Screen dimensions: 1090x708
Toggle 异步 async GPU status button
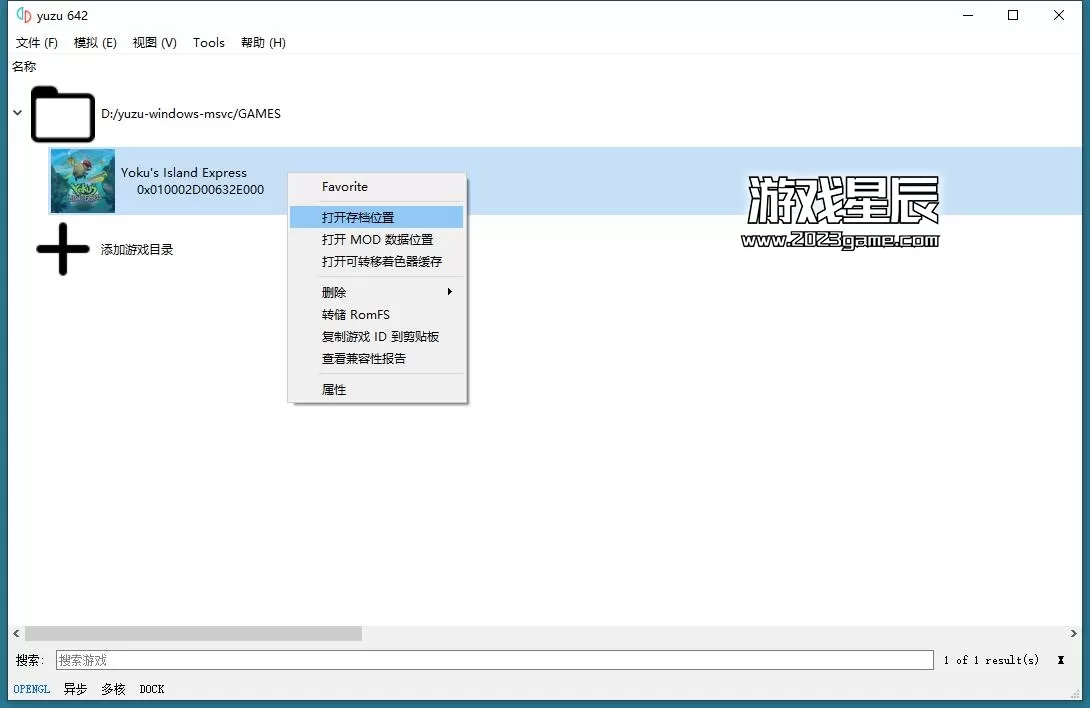click(75, 689)
